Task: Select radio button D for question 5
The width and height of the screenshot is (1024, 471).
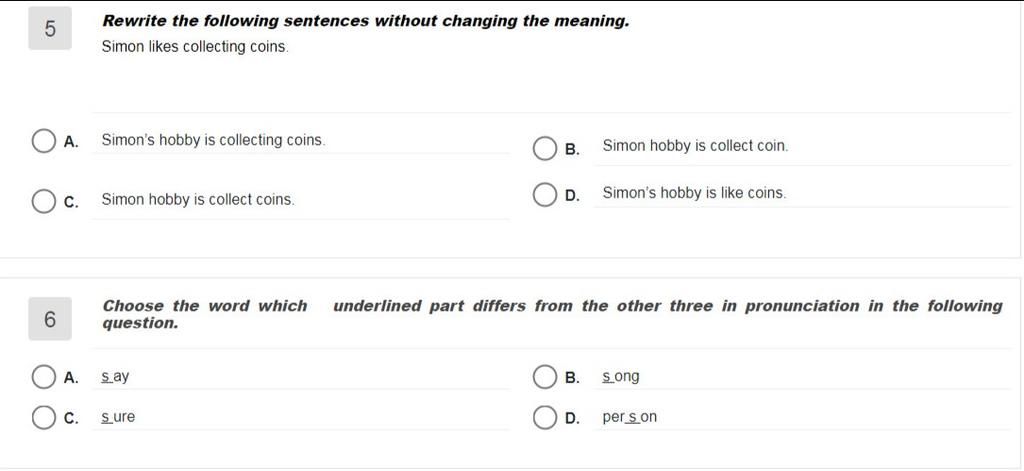Action: click(544, 194)
